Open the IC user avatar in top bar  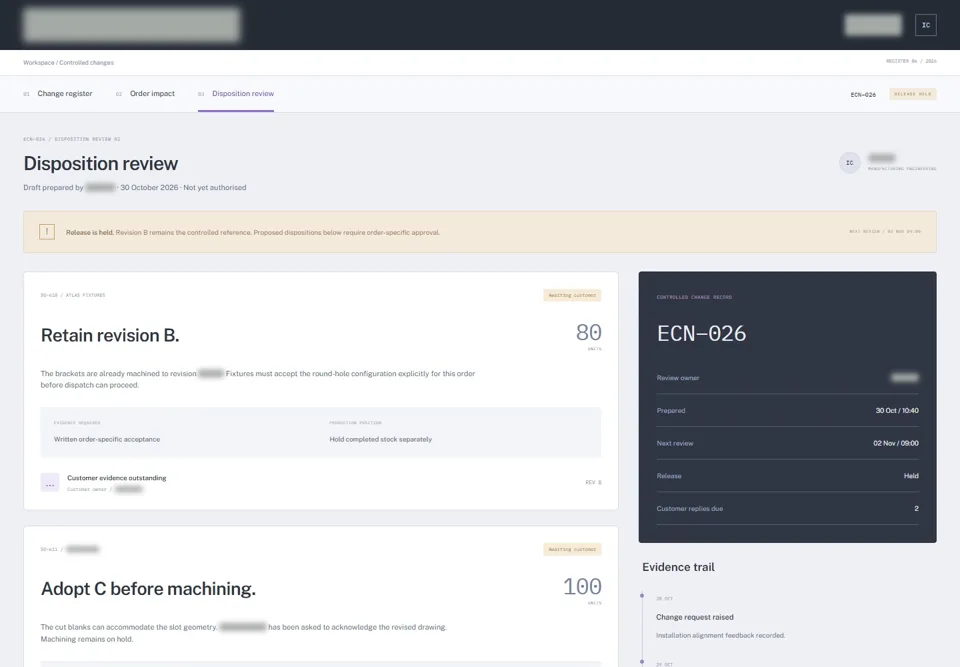[x=925, y=25]
